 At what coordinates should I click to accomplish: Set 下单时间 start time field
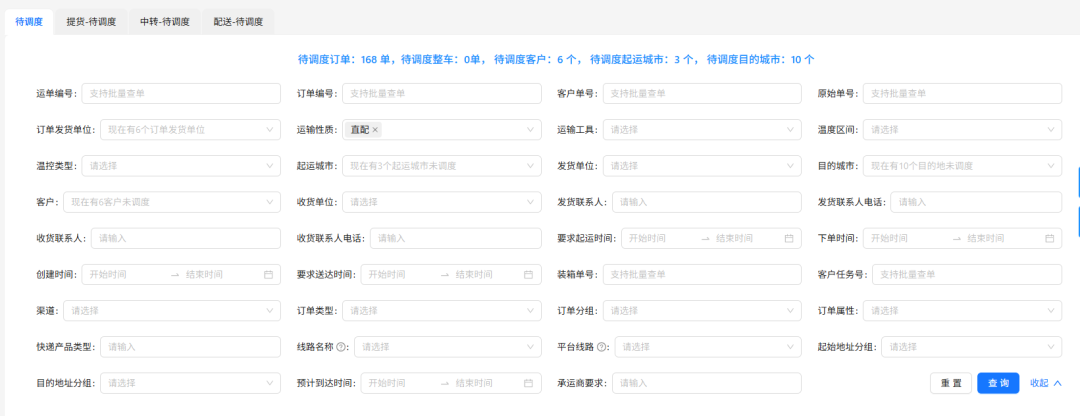tap(906, 238)
